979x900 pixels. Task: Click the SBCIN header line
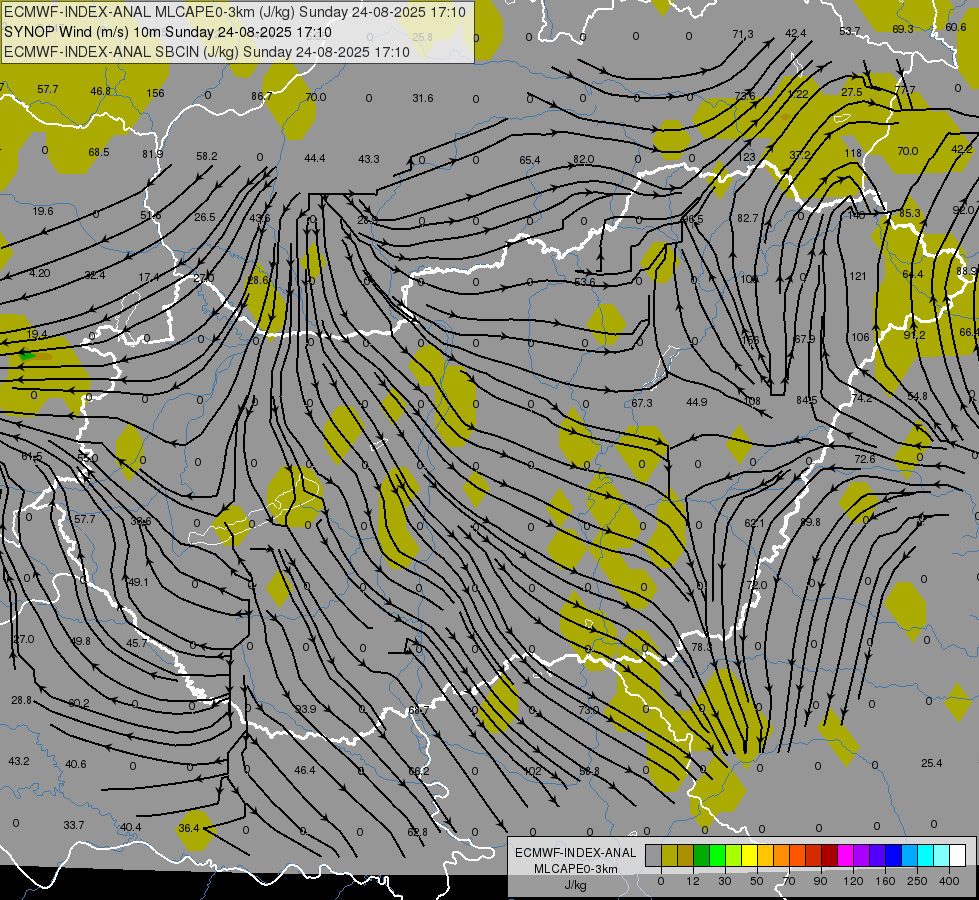point(207,52)
